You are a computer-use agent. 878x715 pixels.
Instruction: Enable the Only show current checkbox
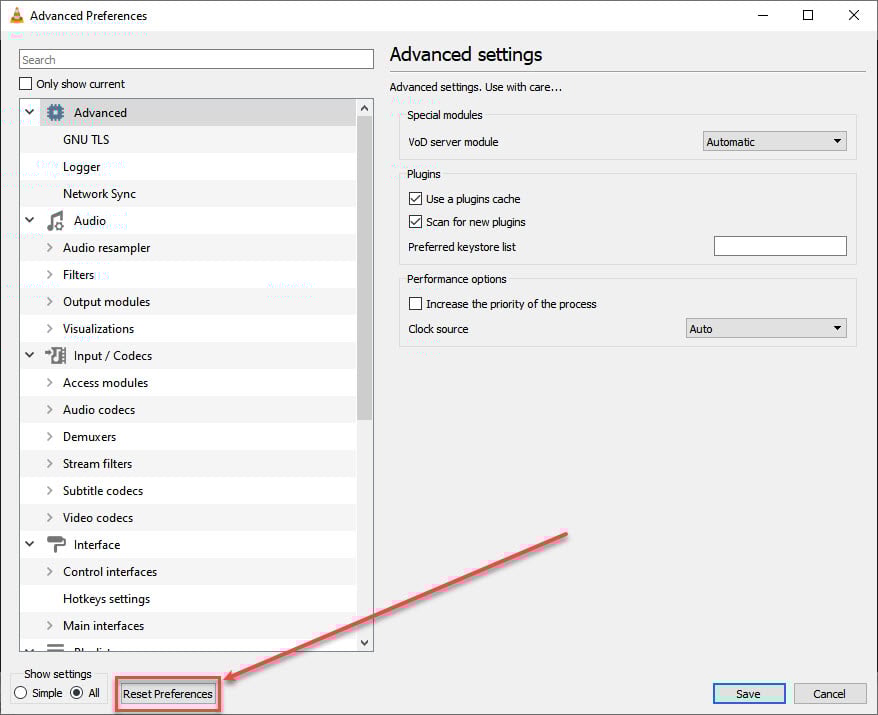tap(25, 83)
